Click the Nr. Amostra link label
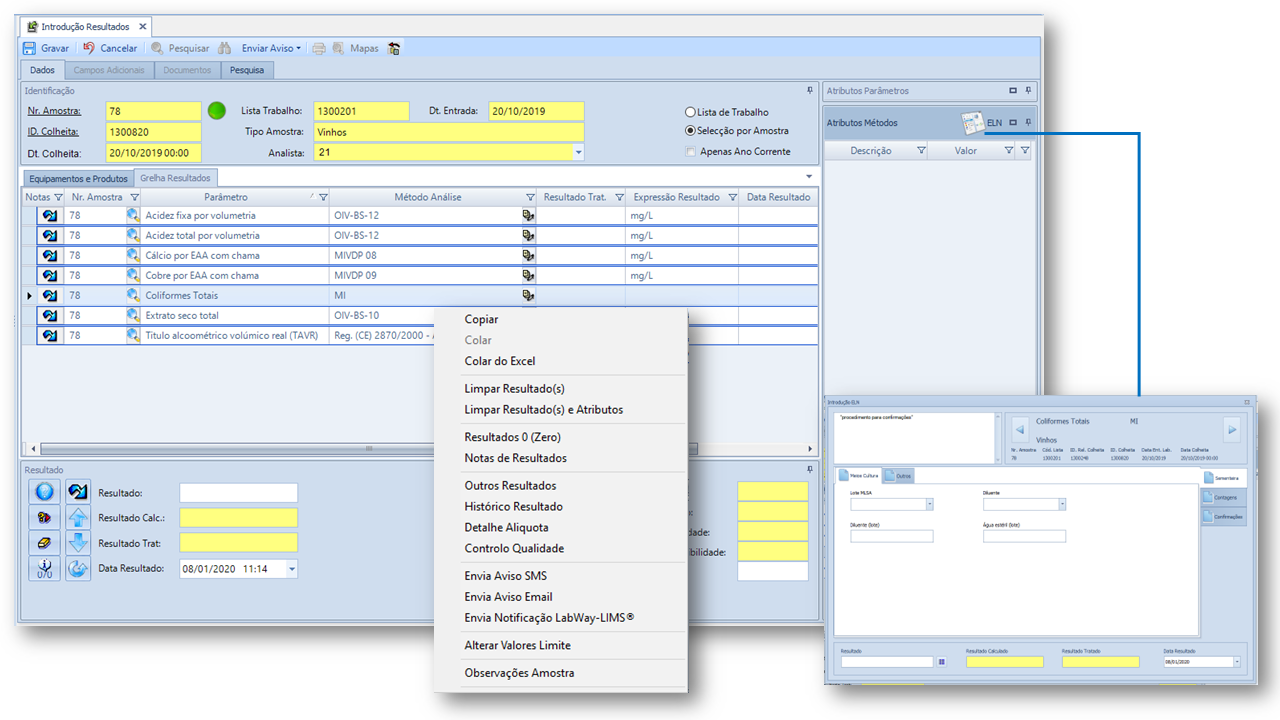 tap(54, 111)
